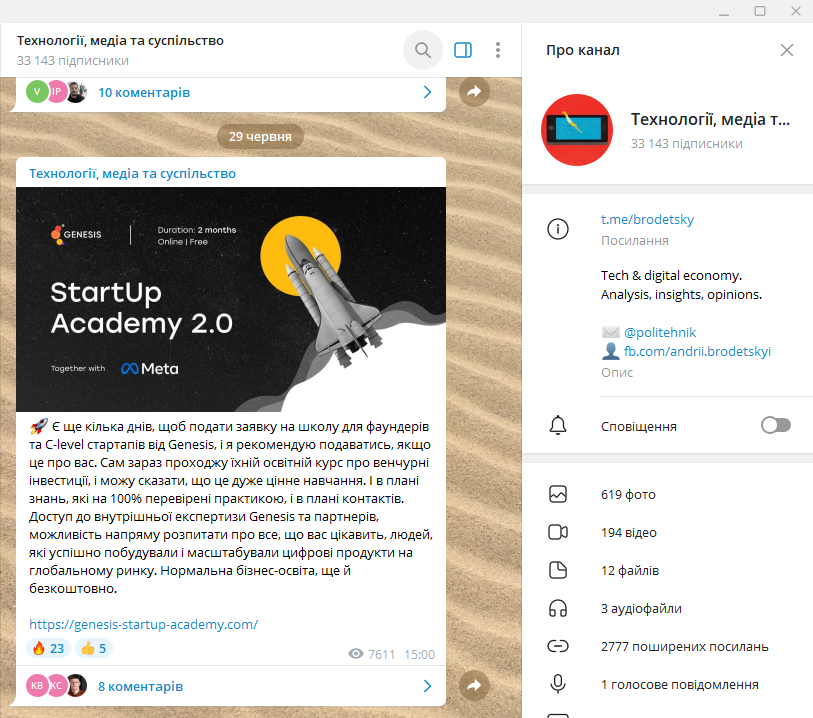Click the subscriber count under the header title
The width and height of the screenshot is (813, 718).
click(x=73, y=61)
